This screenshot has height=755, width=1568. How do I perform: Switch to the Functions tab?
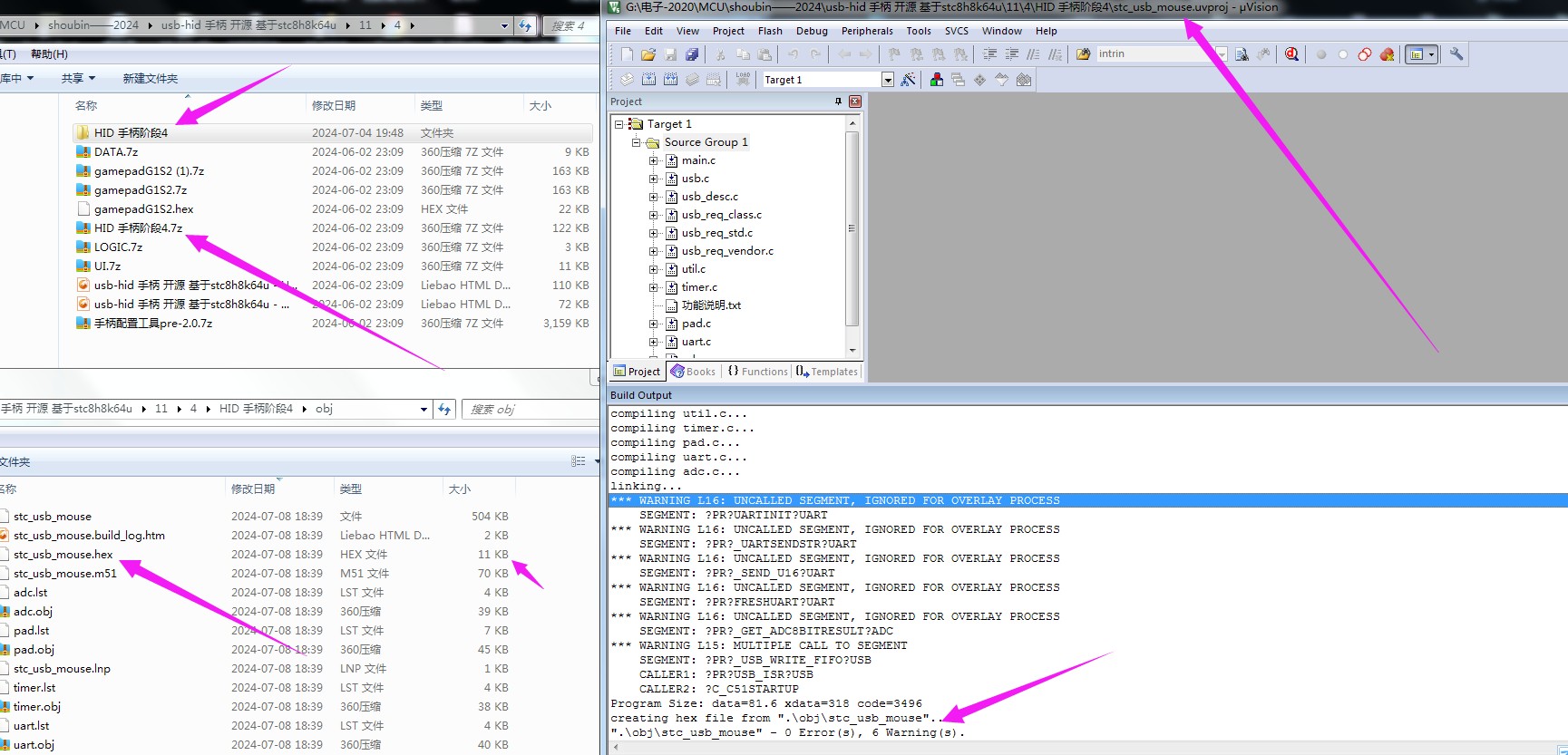pos(758,372)
